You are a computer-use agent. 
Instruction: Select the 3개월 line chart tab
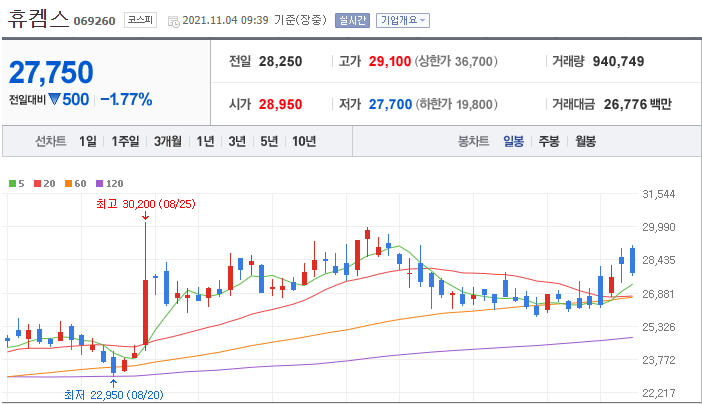168,142
